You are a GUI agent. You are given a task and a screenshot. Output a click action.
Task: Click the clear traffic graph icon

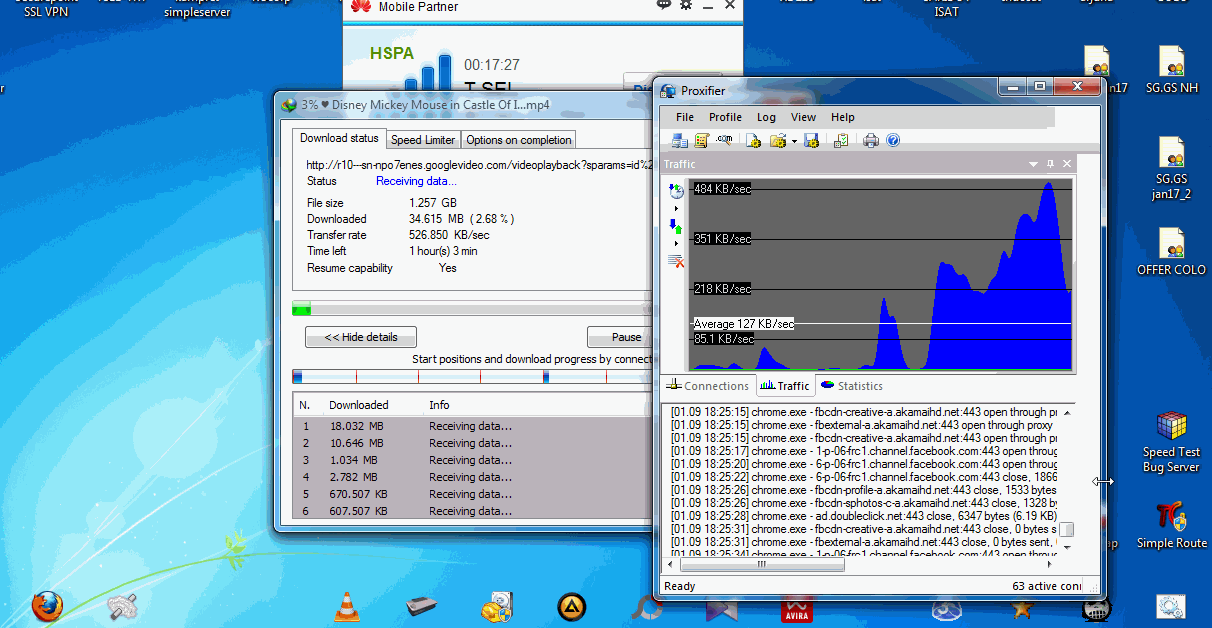[676, 261]
